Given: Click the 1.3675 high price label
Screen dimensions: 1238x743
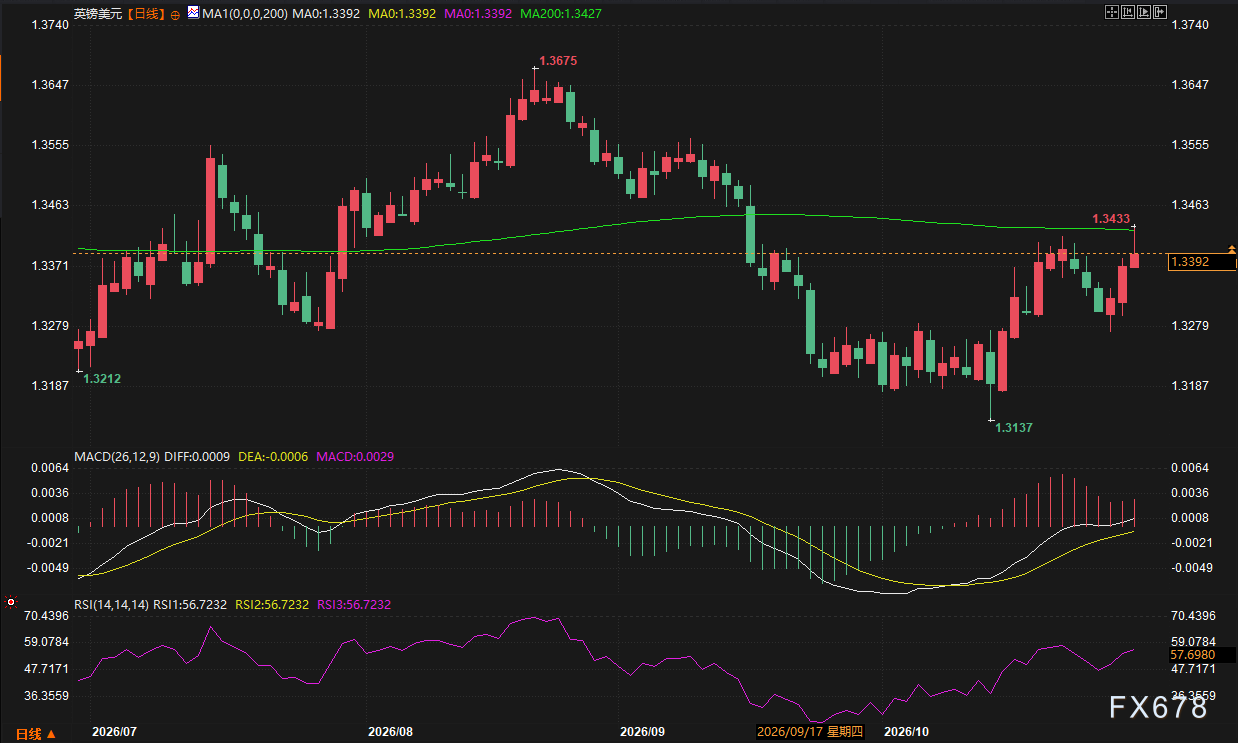Looking at the screenshot, I should (558, 61).
